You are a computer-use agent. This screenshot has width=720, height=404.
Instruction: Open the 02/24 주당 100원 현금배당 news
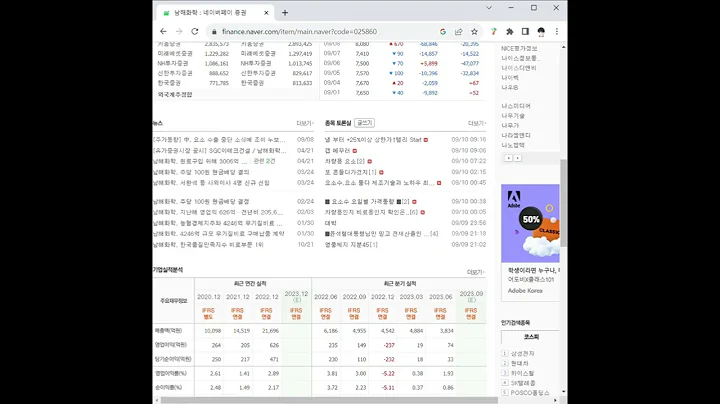[201, 202]
